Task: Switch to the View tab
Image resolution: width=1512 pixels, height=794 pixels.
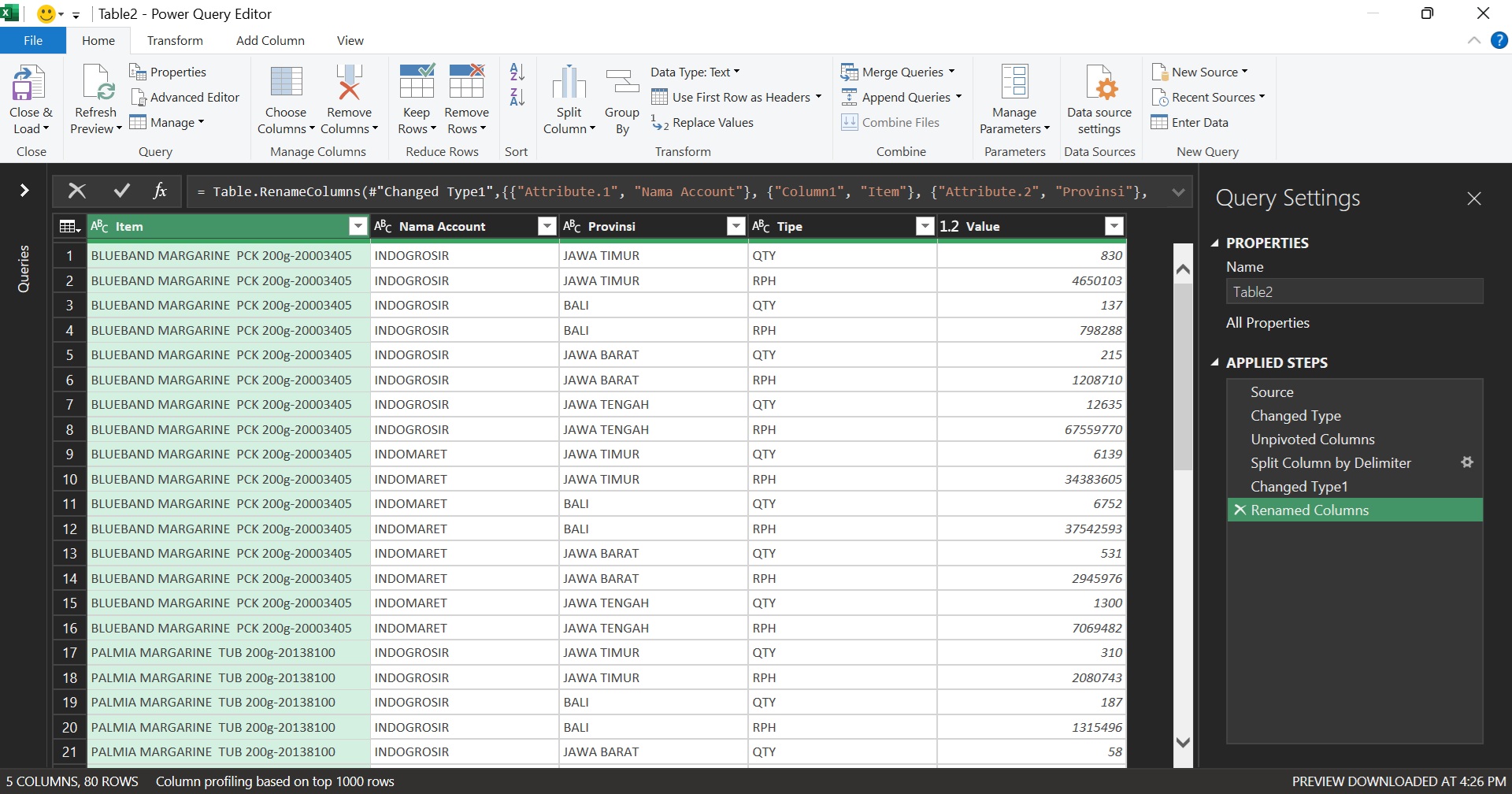Action: 350,41
